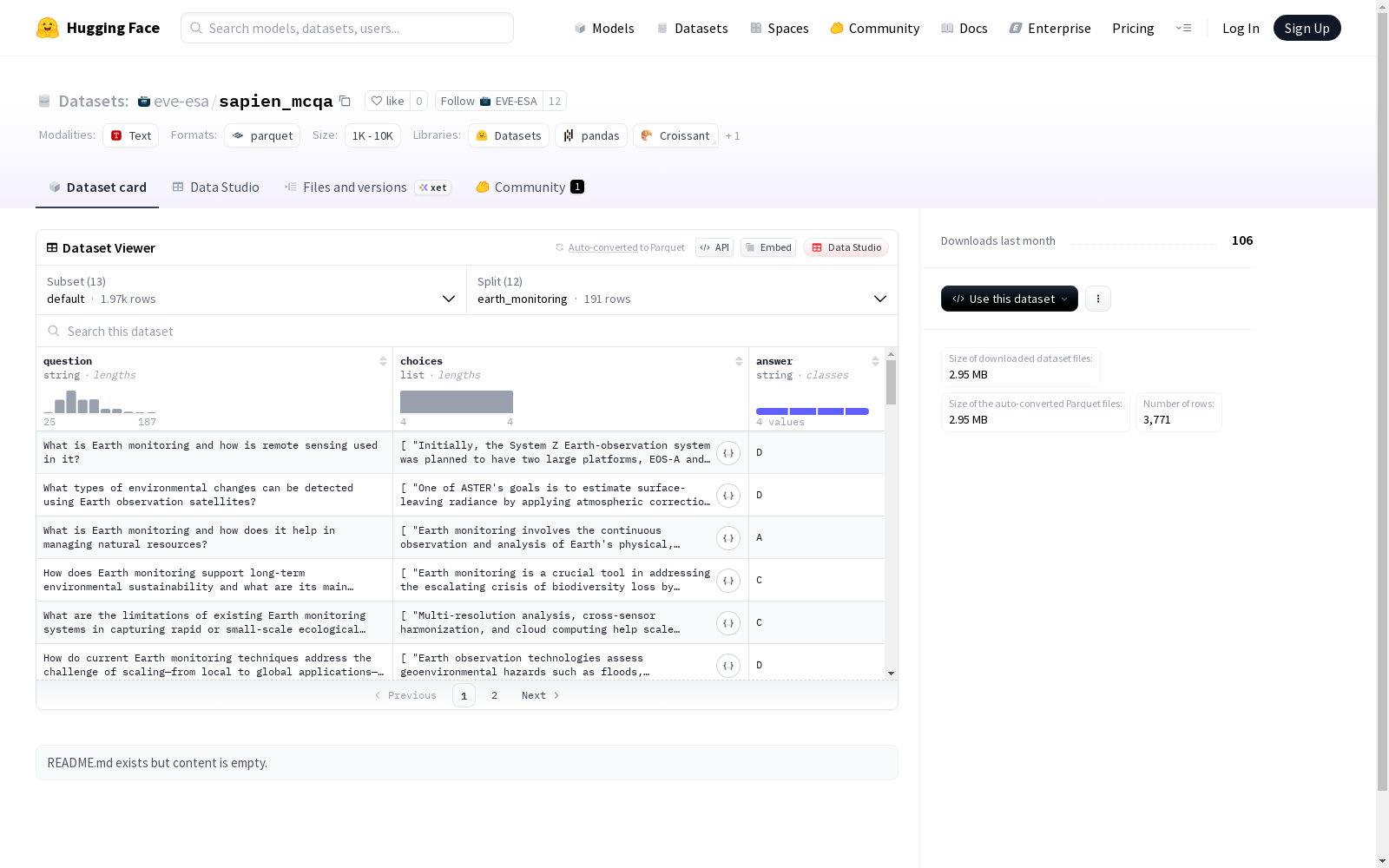This screenshot has width=1389, height=868.
Task: Open the navigation overflow menu icon
Action: 1183,28
